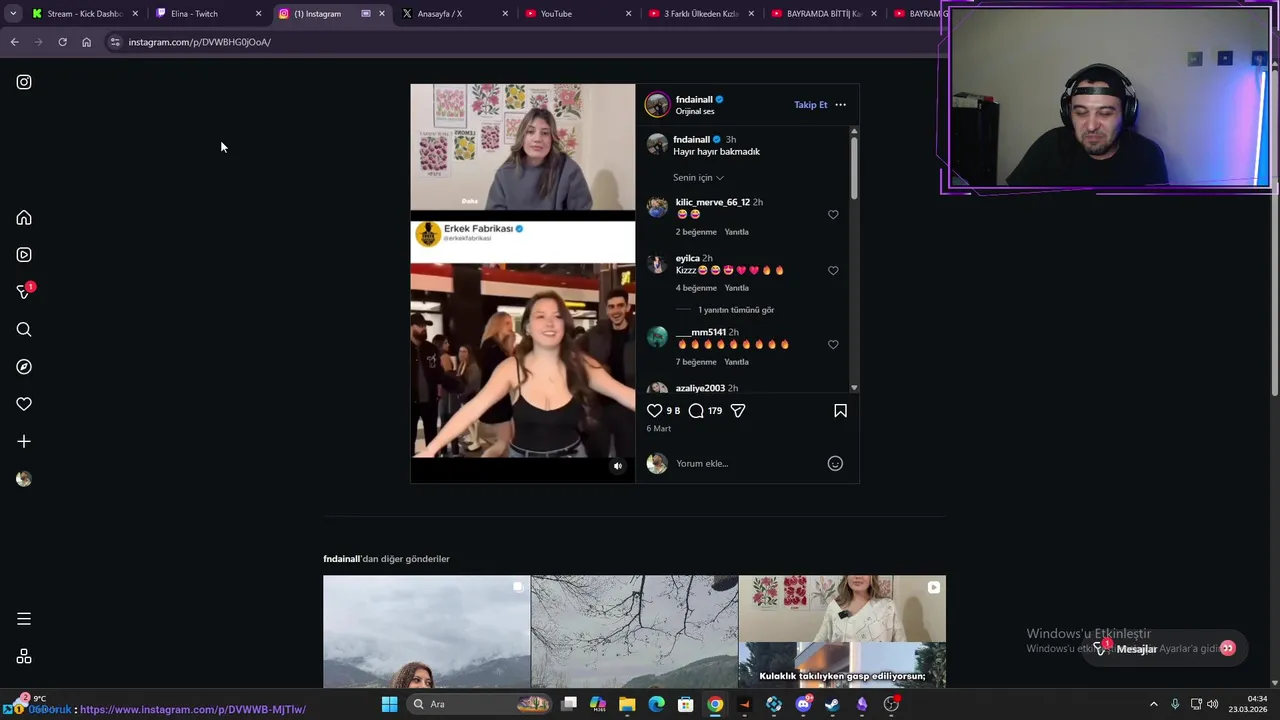Toggle video sound with speaker icon

(617, 466)
